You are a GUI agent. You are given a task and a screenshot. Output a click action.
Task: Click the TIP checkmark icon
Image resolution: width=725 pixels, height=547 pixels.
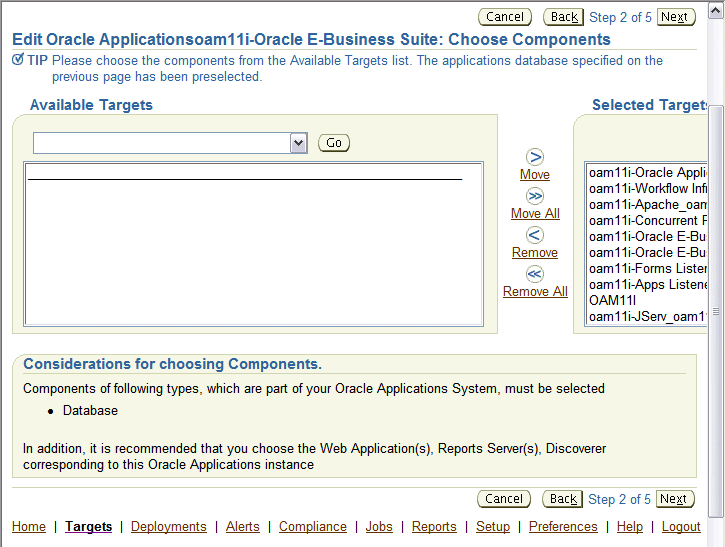click(x=18, y=60)
